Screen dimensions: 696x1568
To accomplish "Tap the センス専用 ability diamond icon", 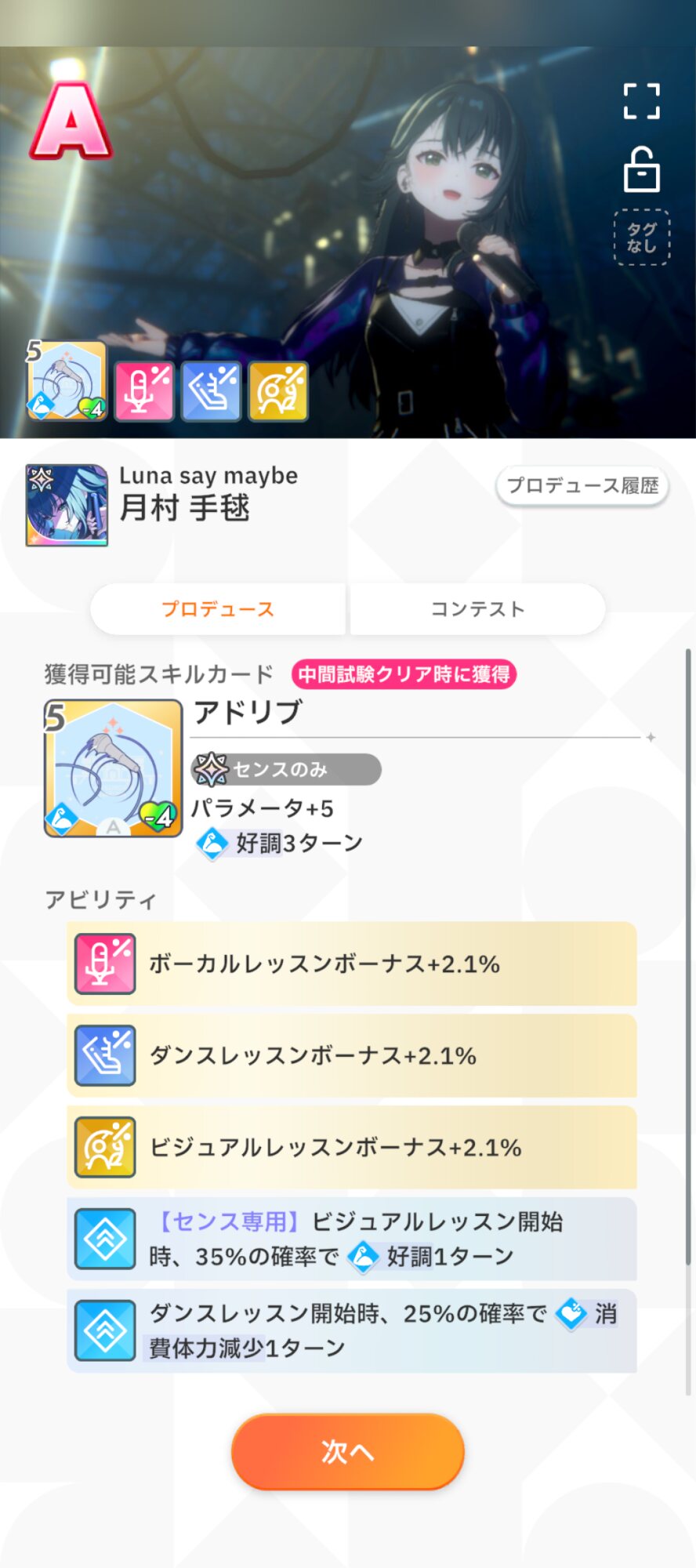I will coord(105,1239).
